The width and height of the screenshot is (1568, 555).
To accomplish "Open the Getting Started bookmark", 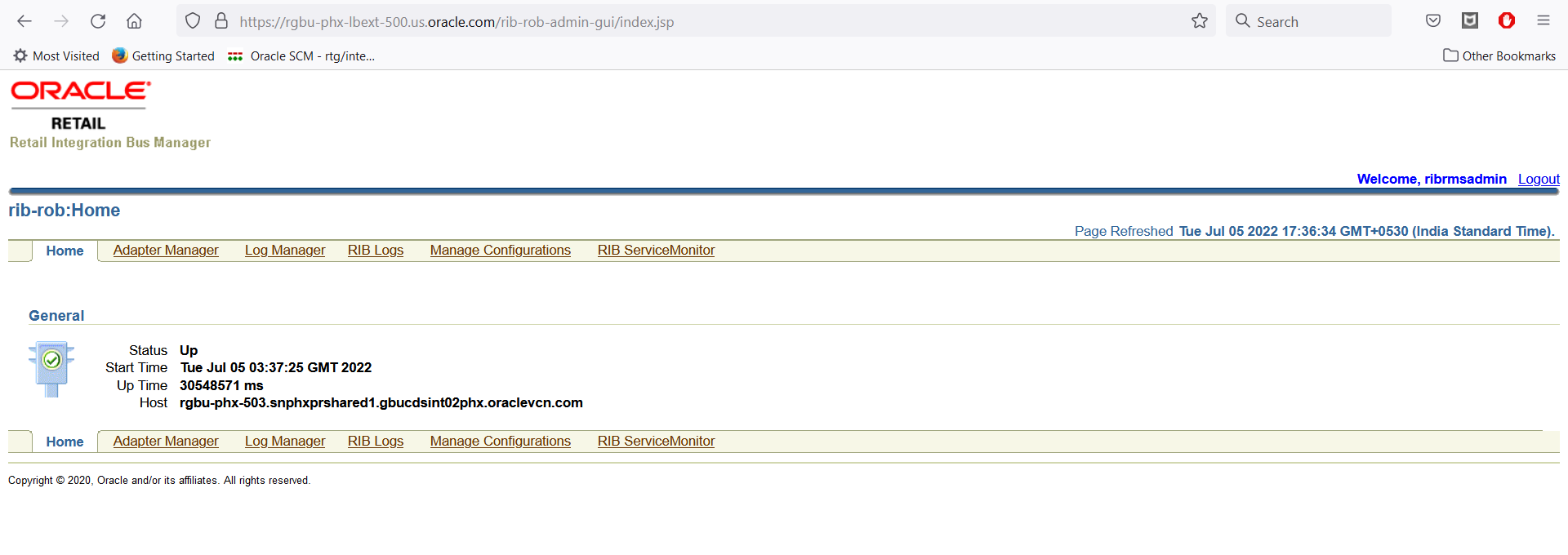I will 163,55.
